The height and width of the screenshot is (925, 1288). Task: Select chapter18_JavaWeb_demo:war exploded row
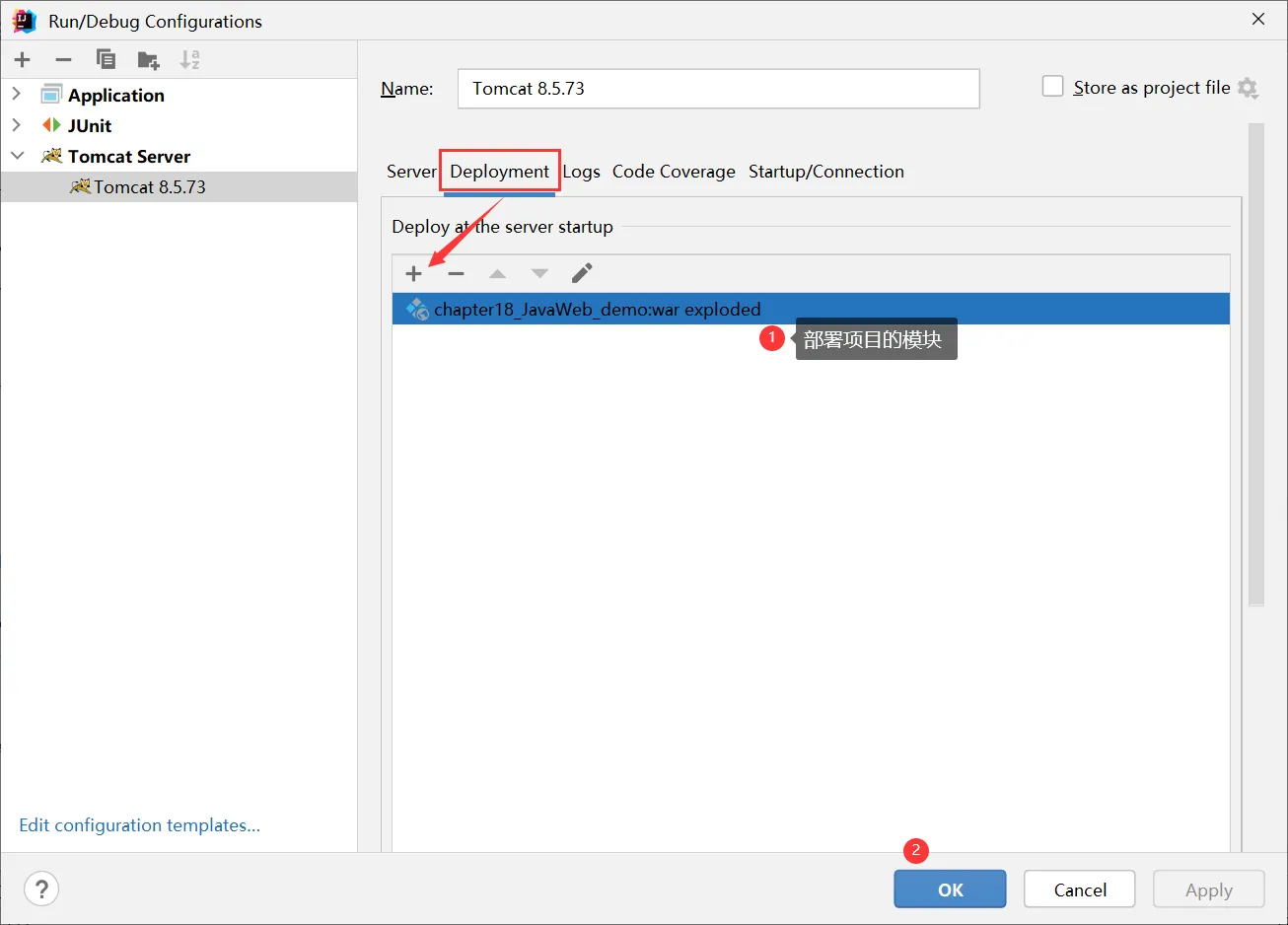point(811,309)
